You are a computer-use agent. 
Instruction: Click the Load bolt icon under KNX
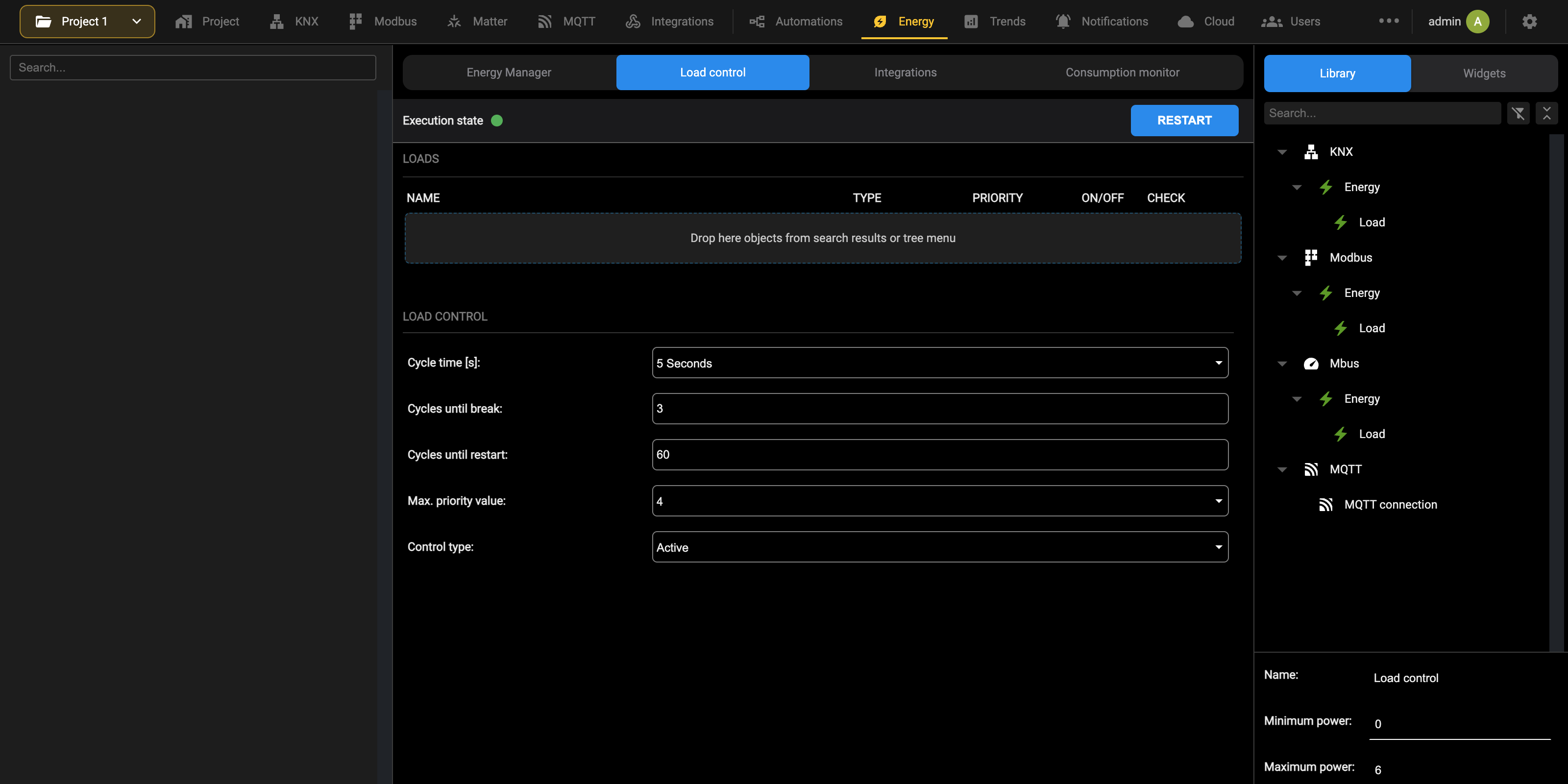pos(1340,222)
